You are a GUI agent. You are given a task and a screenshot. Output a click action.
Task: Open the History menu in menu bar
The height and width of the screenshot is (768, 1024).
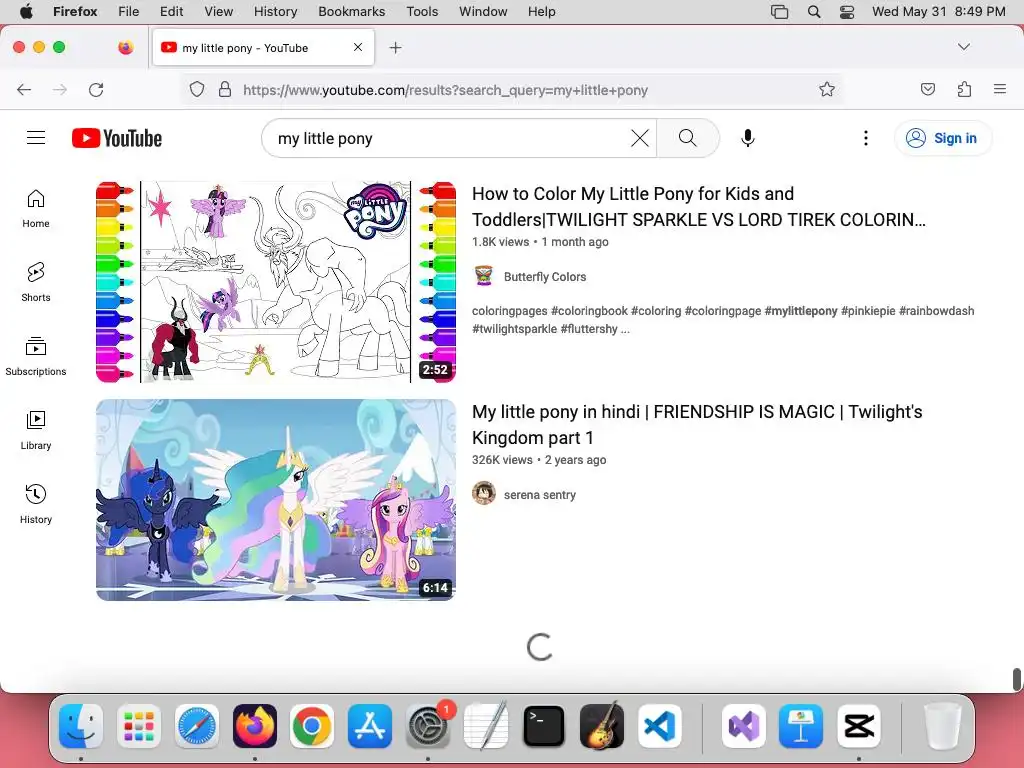pos(275,12)
